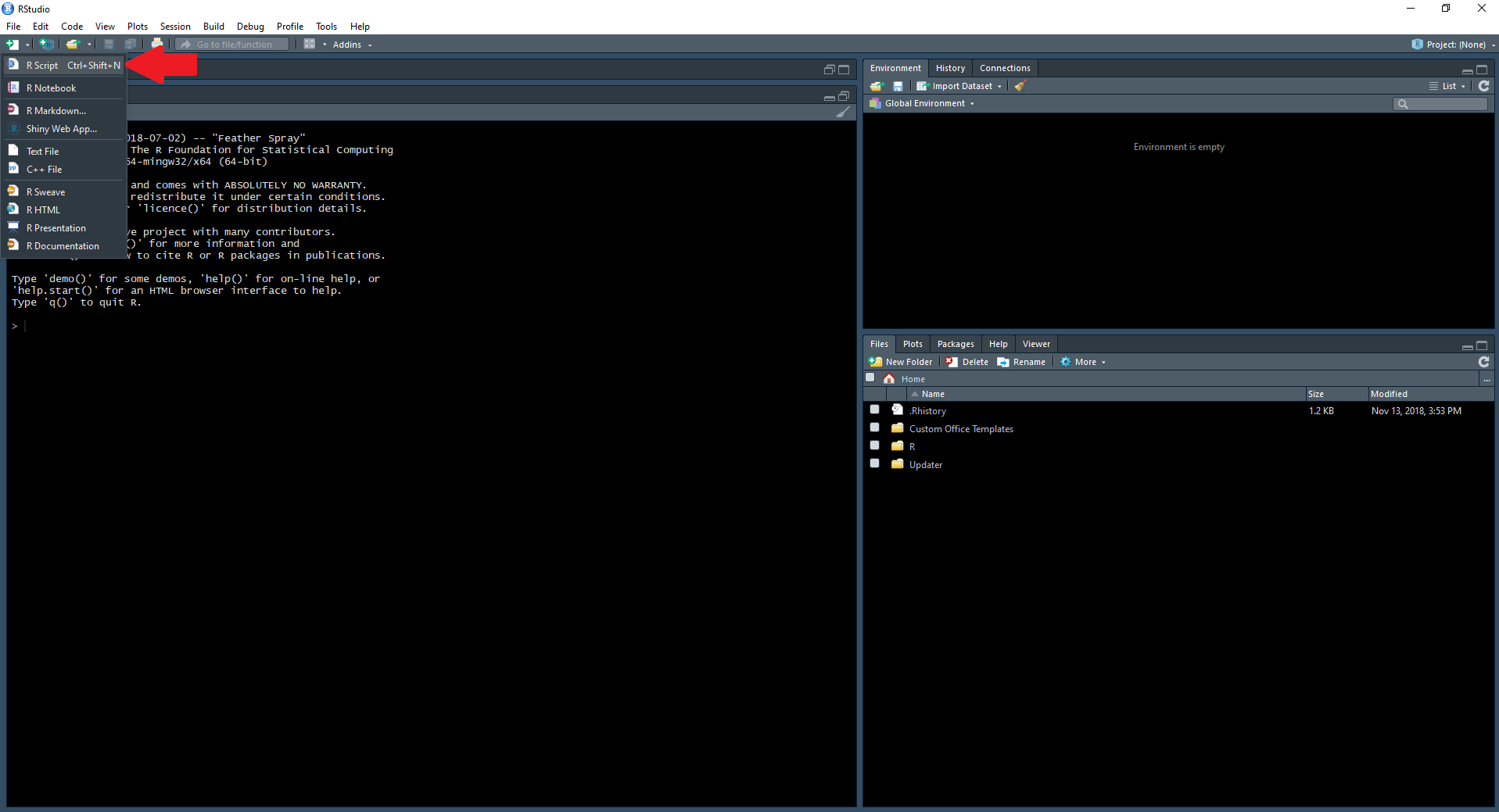Screen dimensions: 1499x812
Task: Click the open existing file folder icon
Action: (x=73, y=45)
